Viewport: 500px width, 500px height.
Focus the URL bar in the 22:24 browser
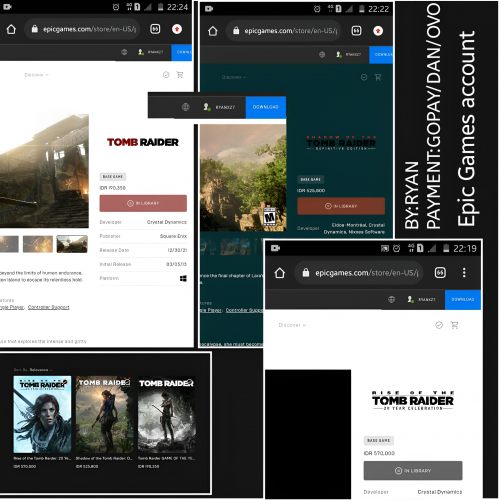pyautogui.click(x=82, y=29)
